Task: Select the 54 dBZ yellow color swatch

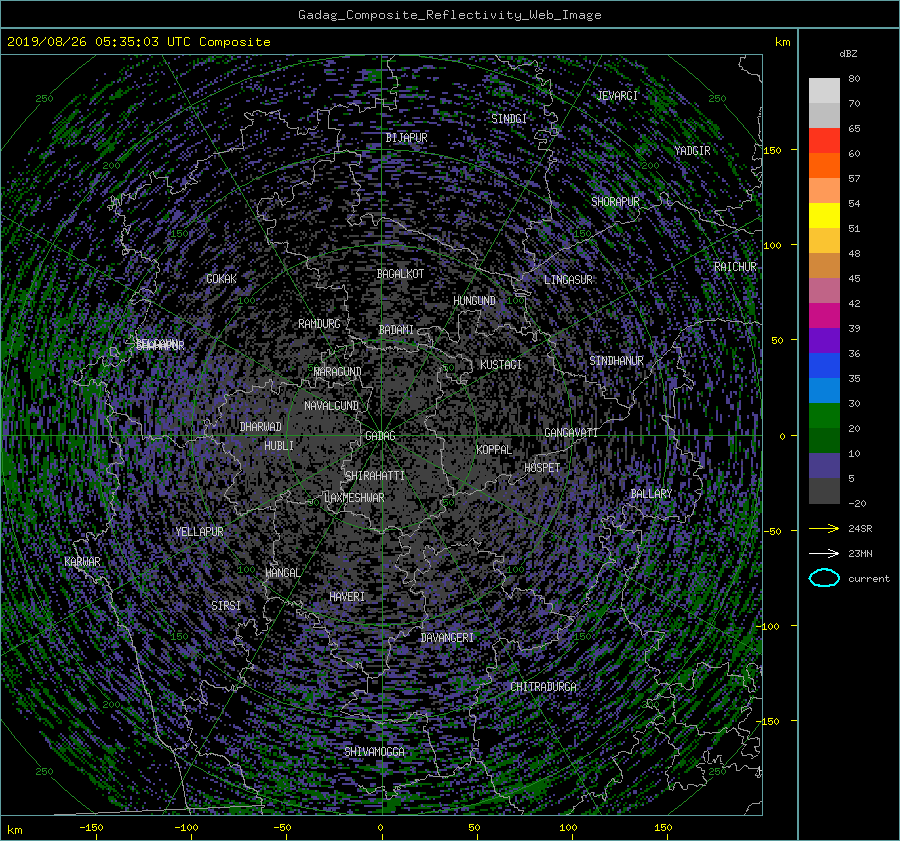Action: tap(824, 216)
